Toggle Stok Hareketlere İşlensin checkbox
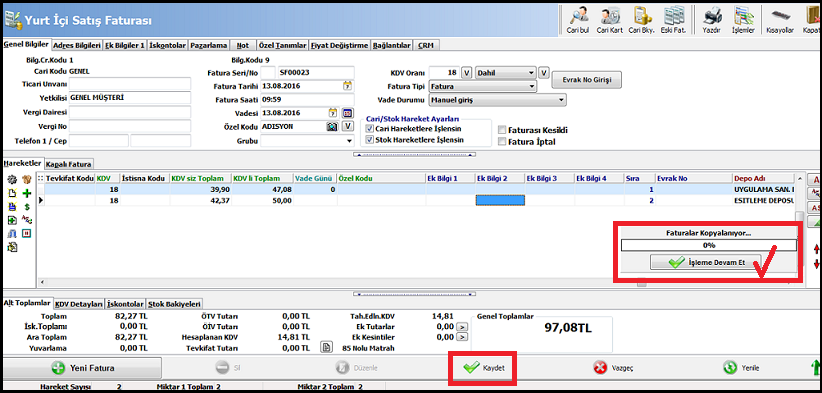 coord(370,140)
